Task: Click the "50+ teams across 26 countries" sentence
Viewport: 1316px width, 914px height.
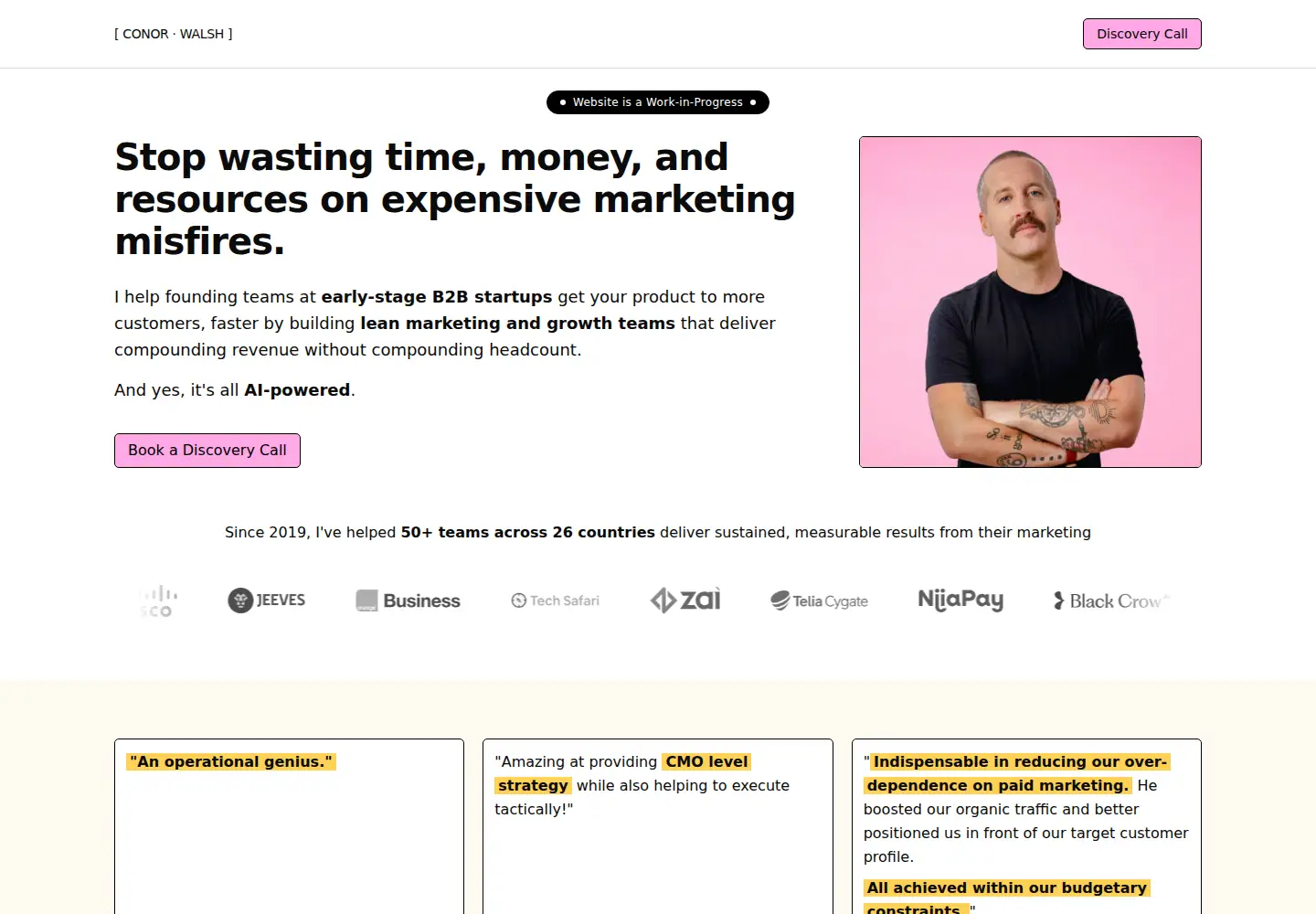Action: click(658, 532)
